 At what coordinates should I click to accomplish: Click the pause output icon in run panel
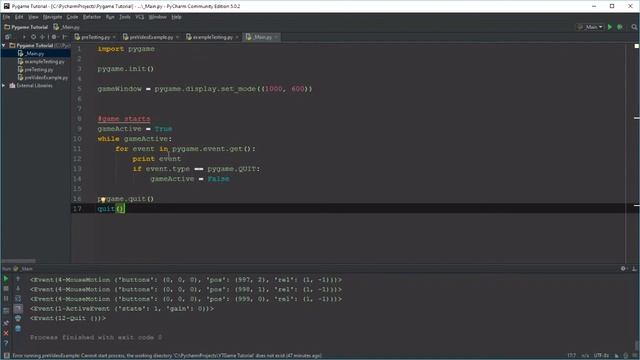click(6, 298)
